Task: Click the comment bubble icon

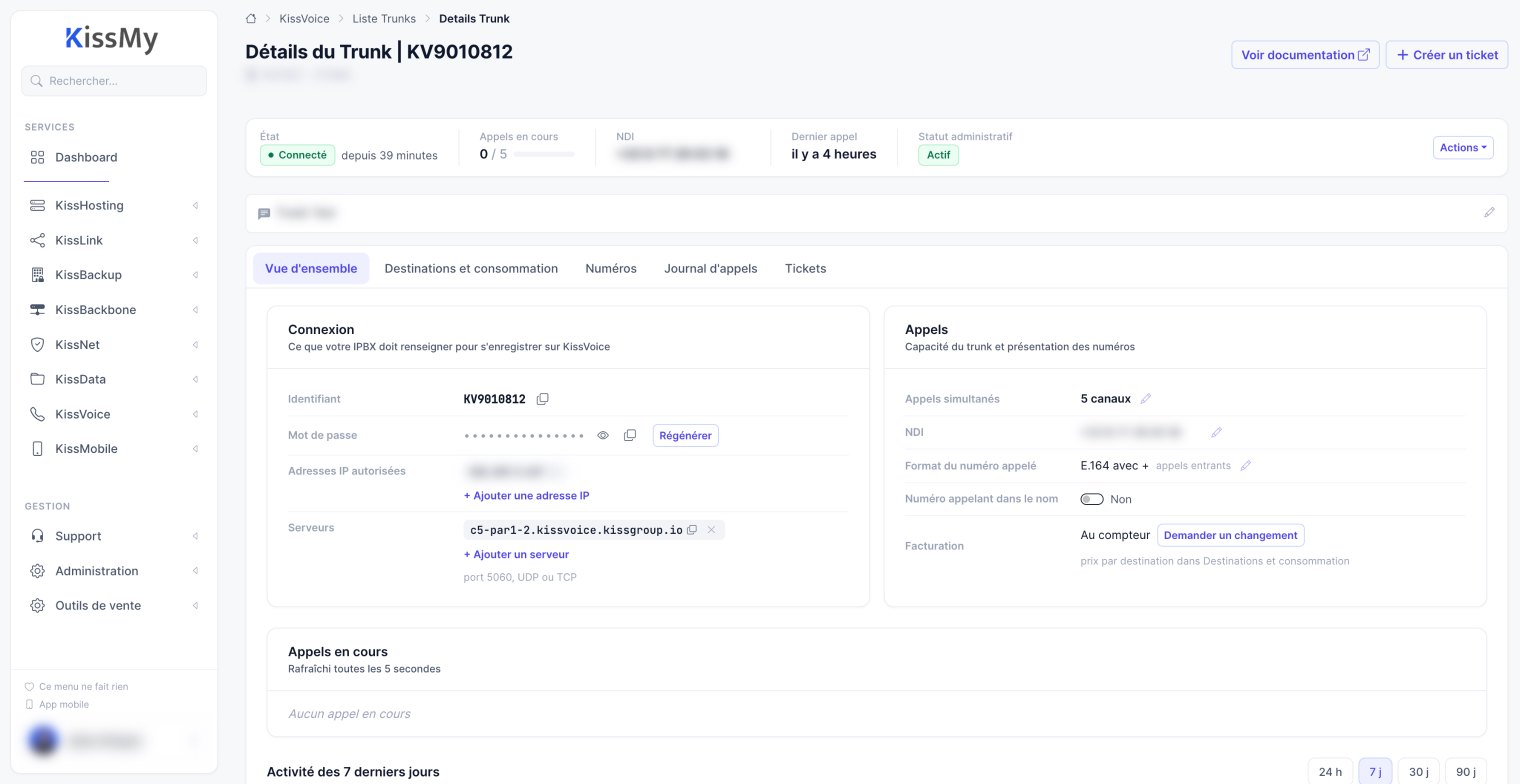Action: [264, 214]
